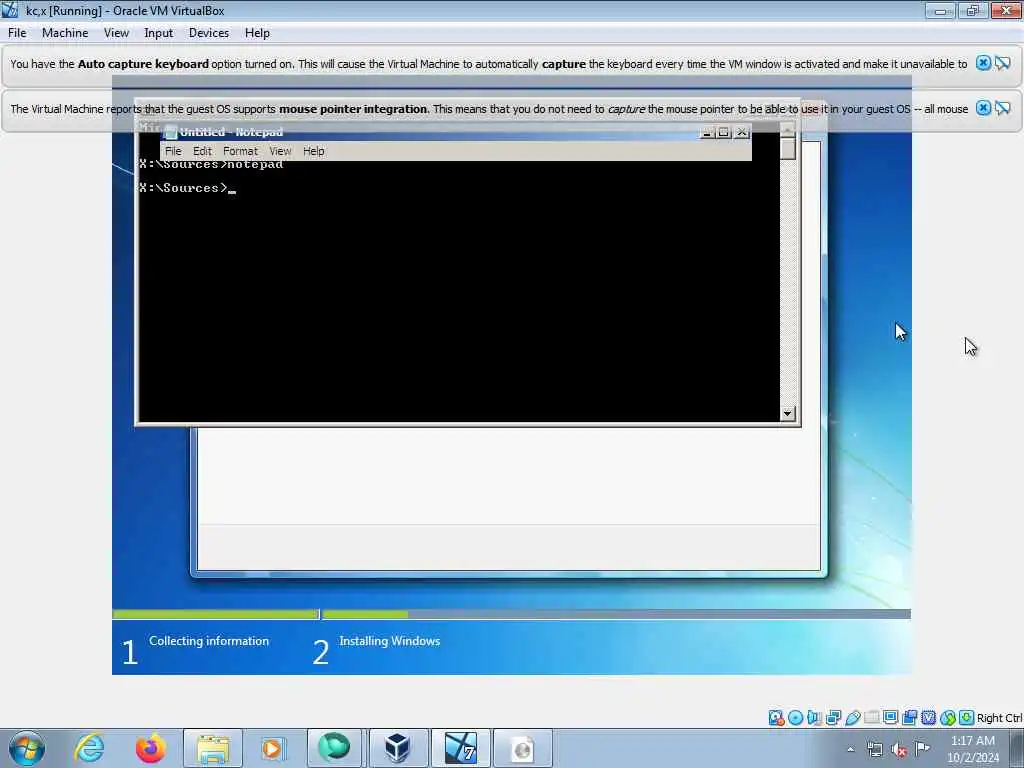The image size is (1024, 768).
Task: Click the Right Ctrl host key label
Action: click(999, 718)
